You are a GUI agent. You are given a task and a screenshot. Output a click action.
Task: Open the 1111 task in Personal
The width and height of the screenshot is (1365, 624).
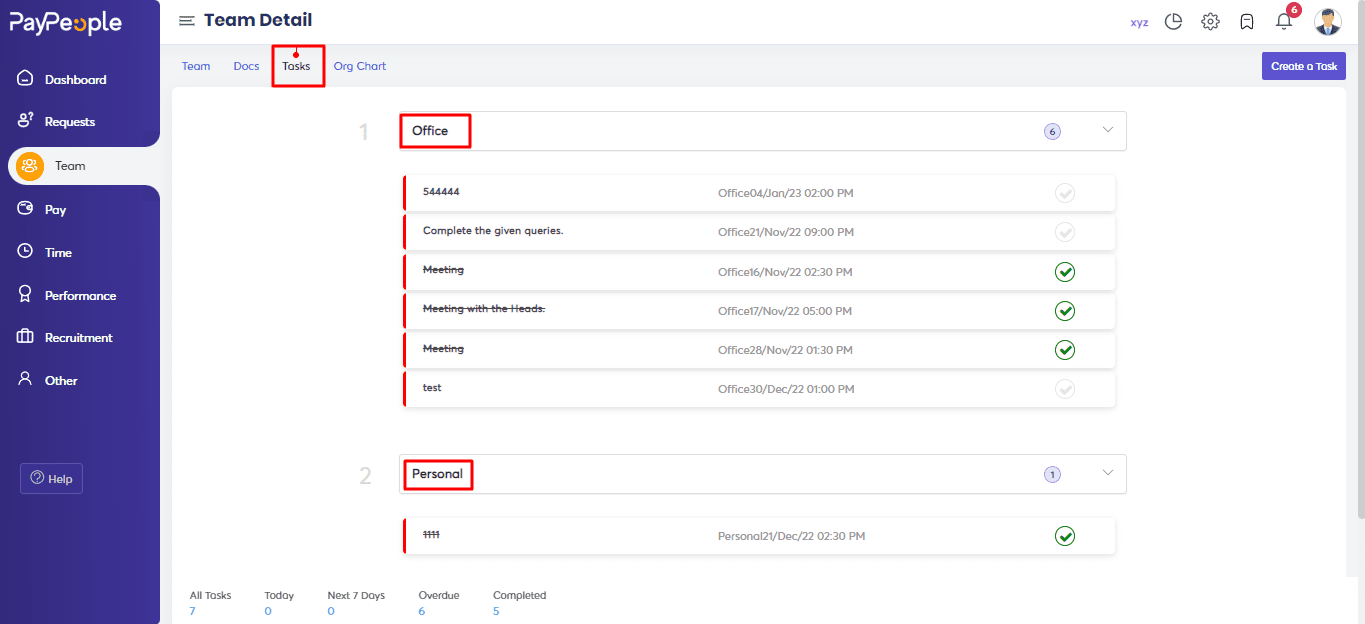[x=431, y=535]
